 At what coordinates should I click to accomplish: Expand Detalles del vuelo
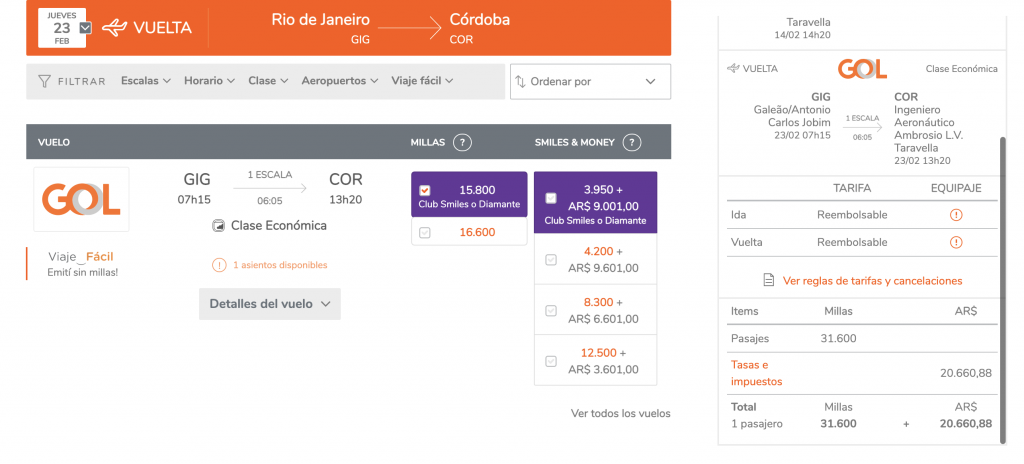(270, 304)
